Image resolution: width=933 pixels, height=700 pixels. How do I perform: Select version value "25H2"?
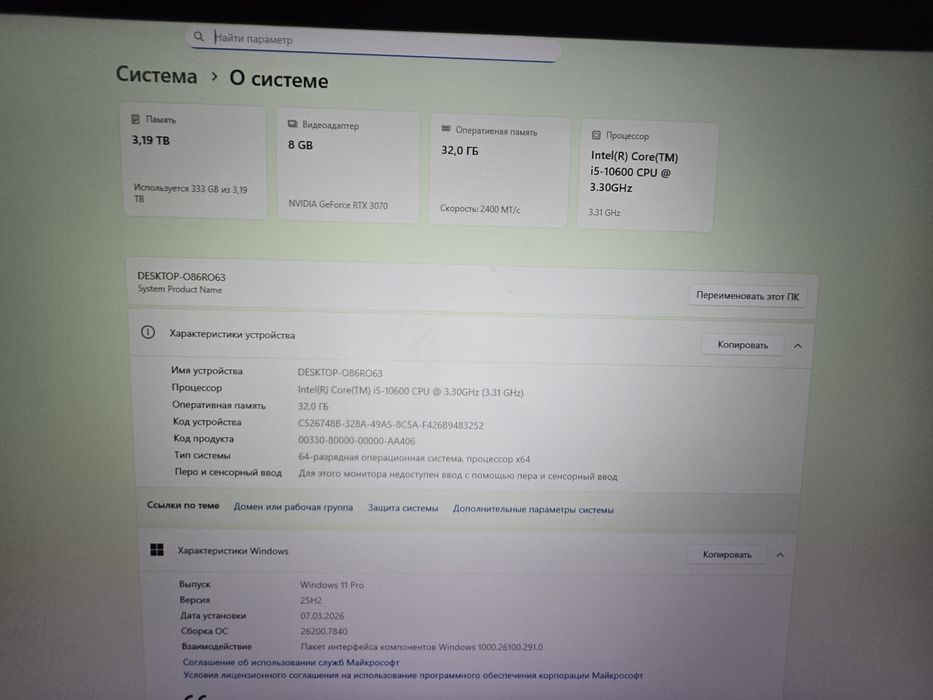click(311, 601)
